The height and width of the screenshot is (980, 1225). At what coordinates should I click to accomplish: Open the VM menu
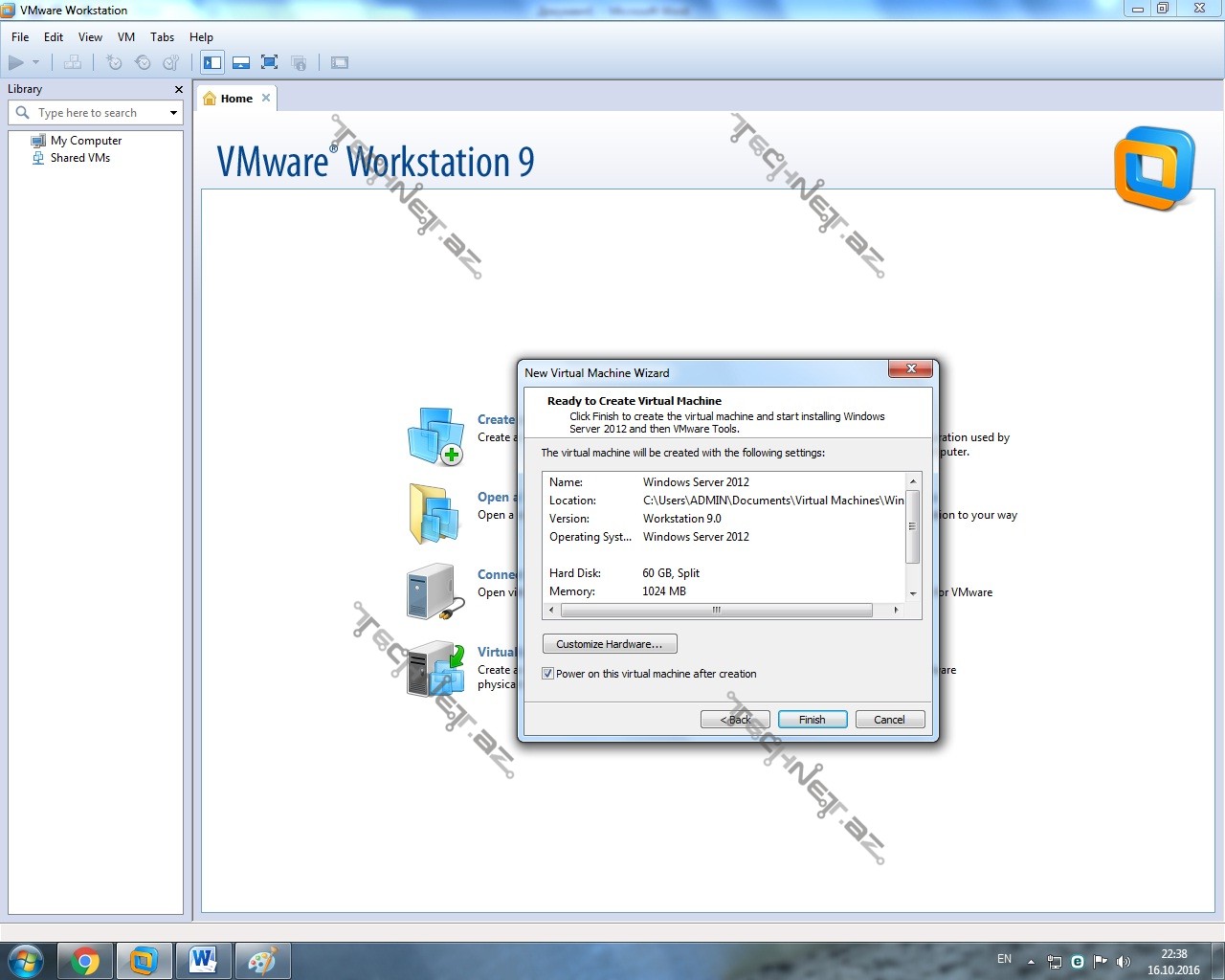126,37
